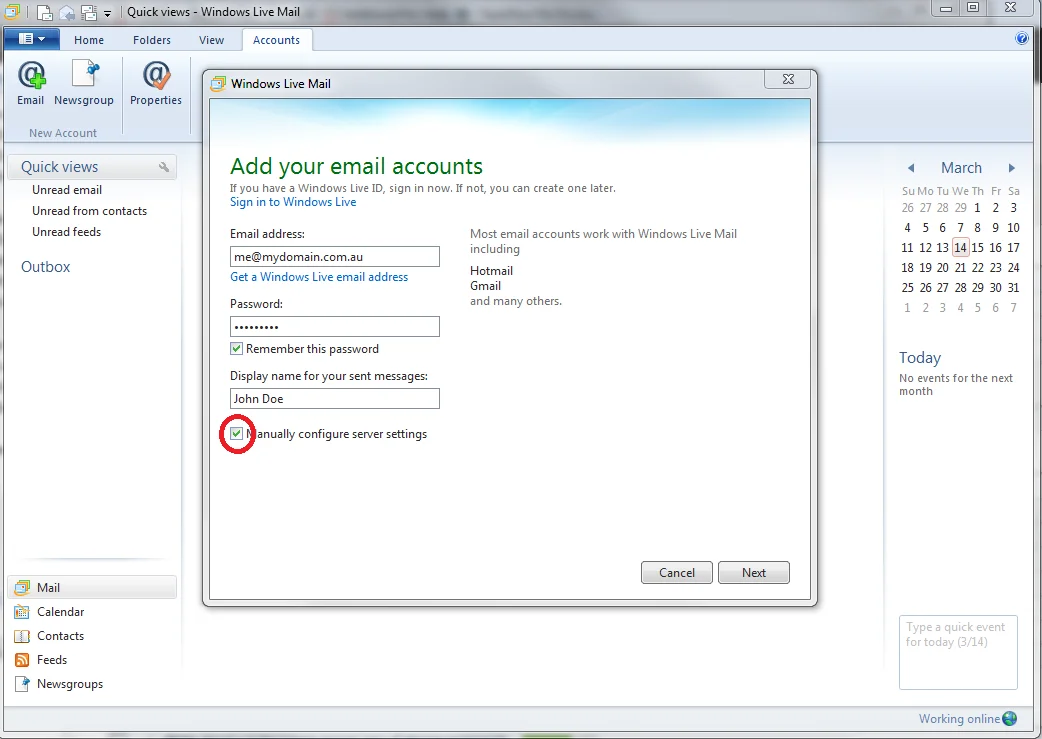Switch to the View ribbon tab
This screenshot has width=1042, height=739.
click(x=211, y=40)
